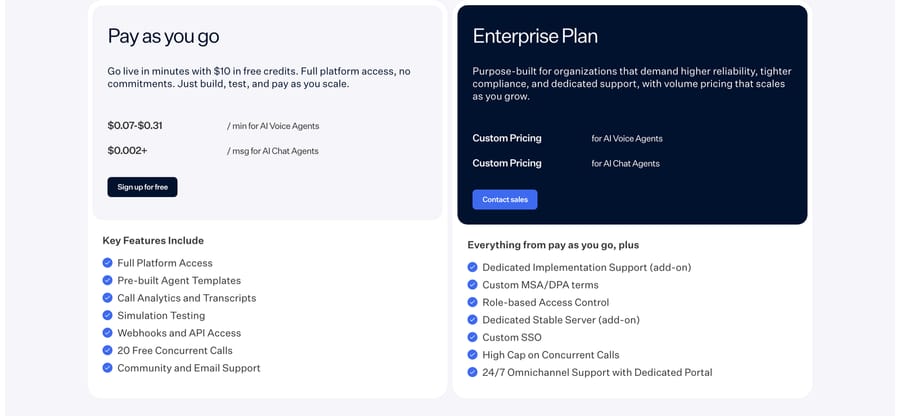Screen dimensions: 900x416
Task: Click checkmark icon beside 24/7 Omnichannel Support
Action: 472,372
